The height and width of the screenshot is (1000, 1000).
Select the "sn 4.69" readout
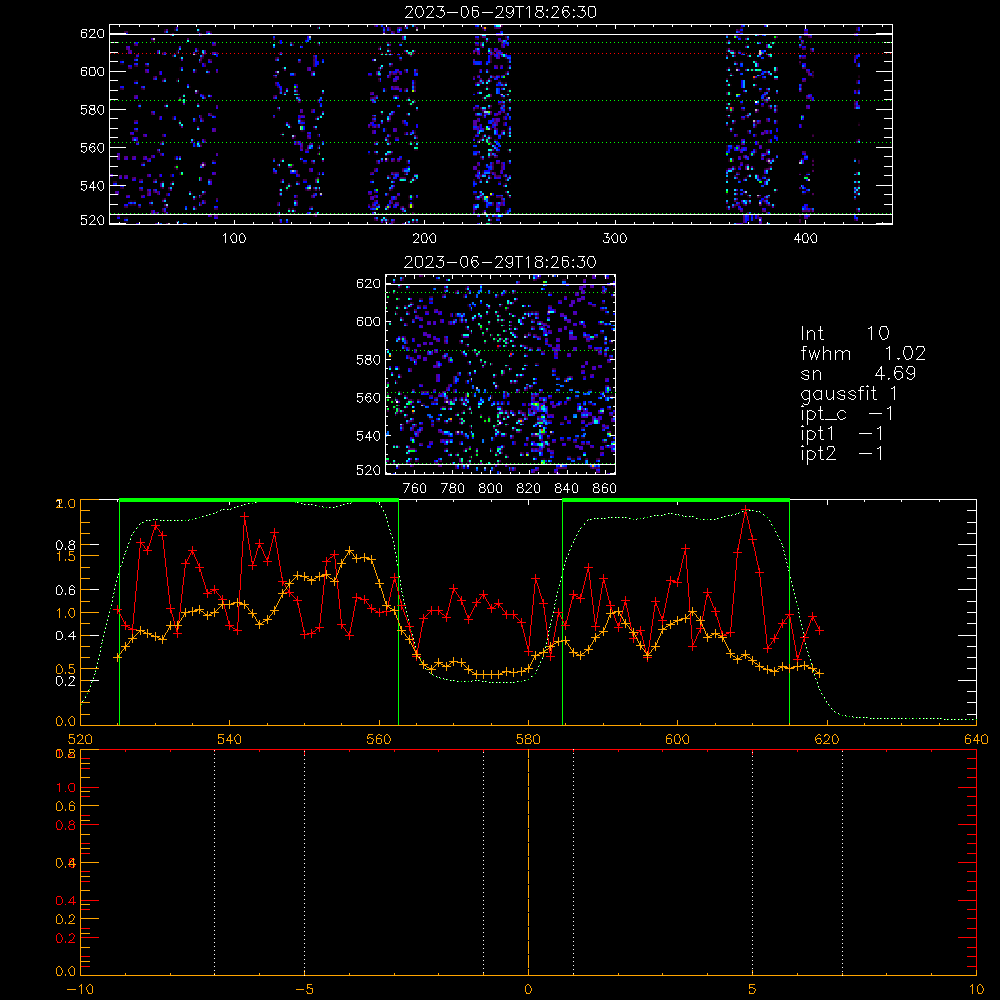858,373
